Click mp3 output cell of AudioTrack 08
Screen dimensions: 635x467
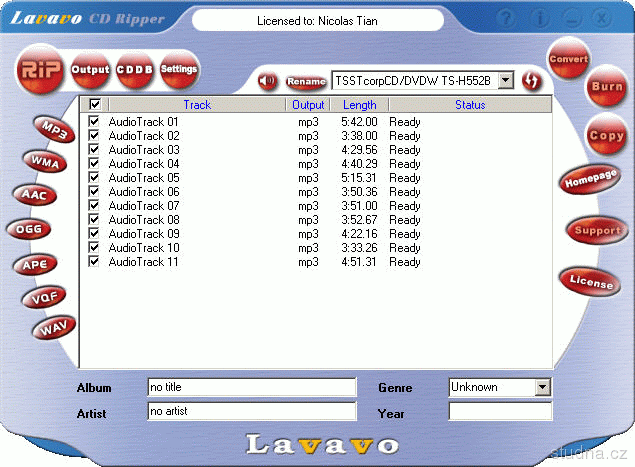[x=308, y=220]
